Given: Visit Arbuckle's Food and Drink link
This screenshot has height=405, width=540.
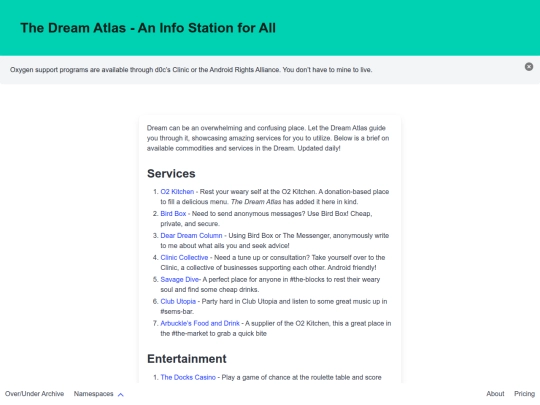Looking at the screenshot, I should 200,324.
